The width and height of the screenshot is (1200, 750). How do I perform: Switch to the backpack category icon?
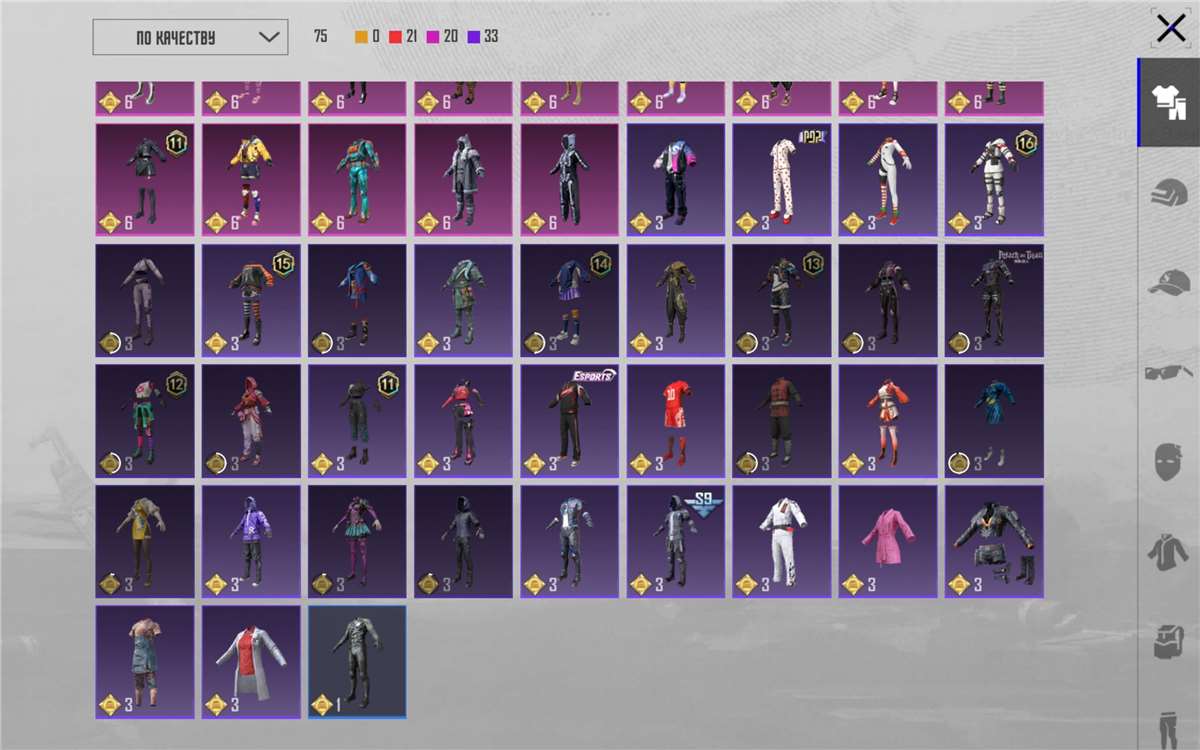pyautogui.click(x=1168, y=641)
